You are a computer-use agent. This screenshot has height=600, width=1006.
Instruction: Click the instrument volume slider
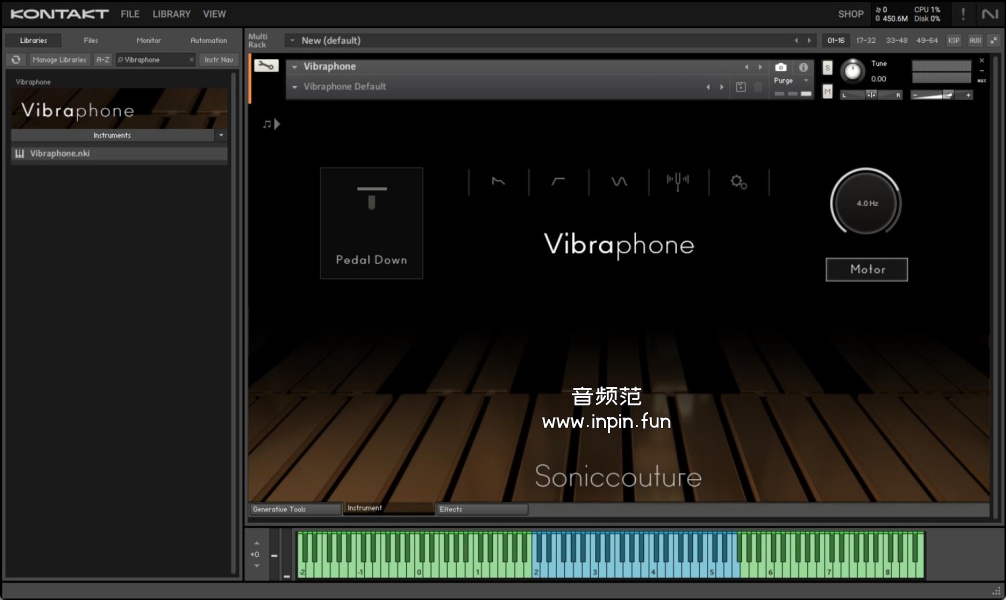pyautogui.click(x=941, y=95)
